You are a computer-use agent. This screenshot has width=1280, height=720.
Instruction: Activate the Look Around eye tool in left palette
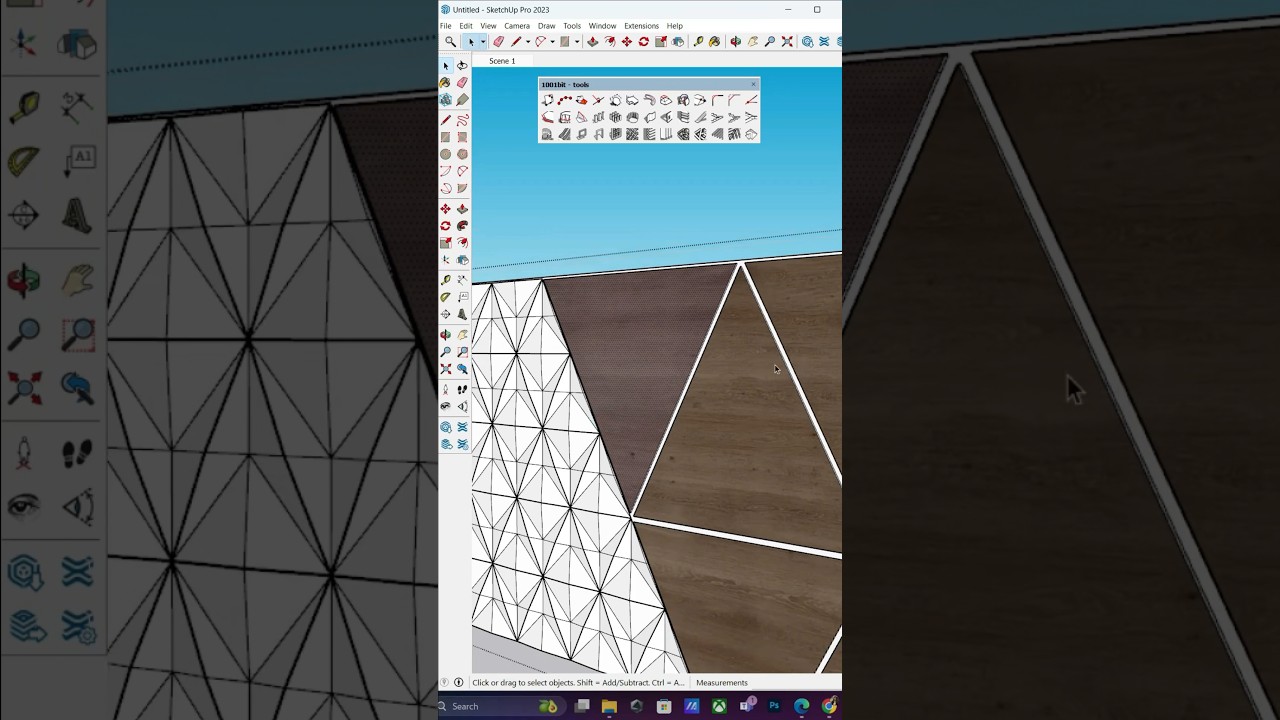[445, 406]
